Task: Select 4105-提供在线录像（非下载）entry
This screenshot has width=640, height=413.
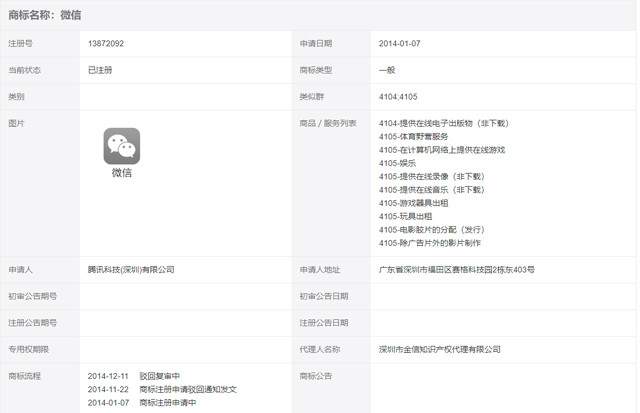Action: pos(431,177)
